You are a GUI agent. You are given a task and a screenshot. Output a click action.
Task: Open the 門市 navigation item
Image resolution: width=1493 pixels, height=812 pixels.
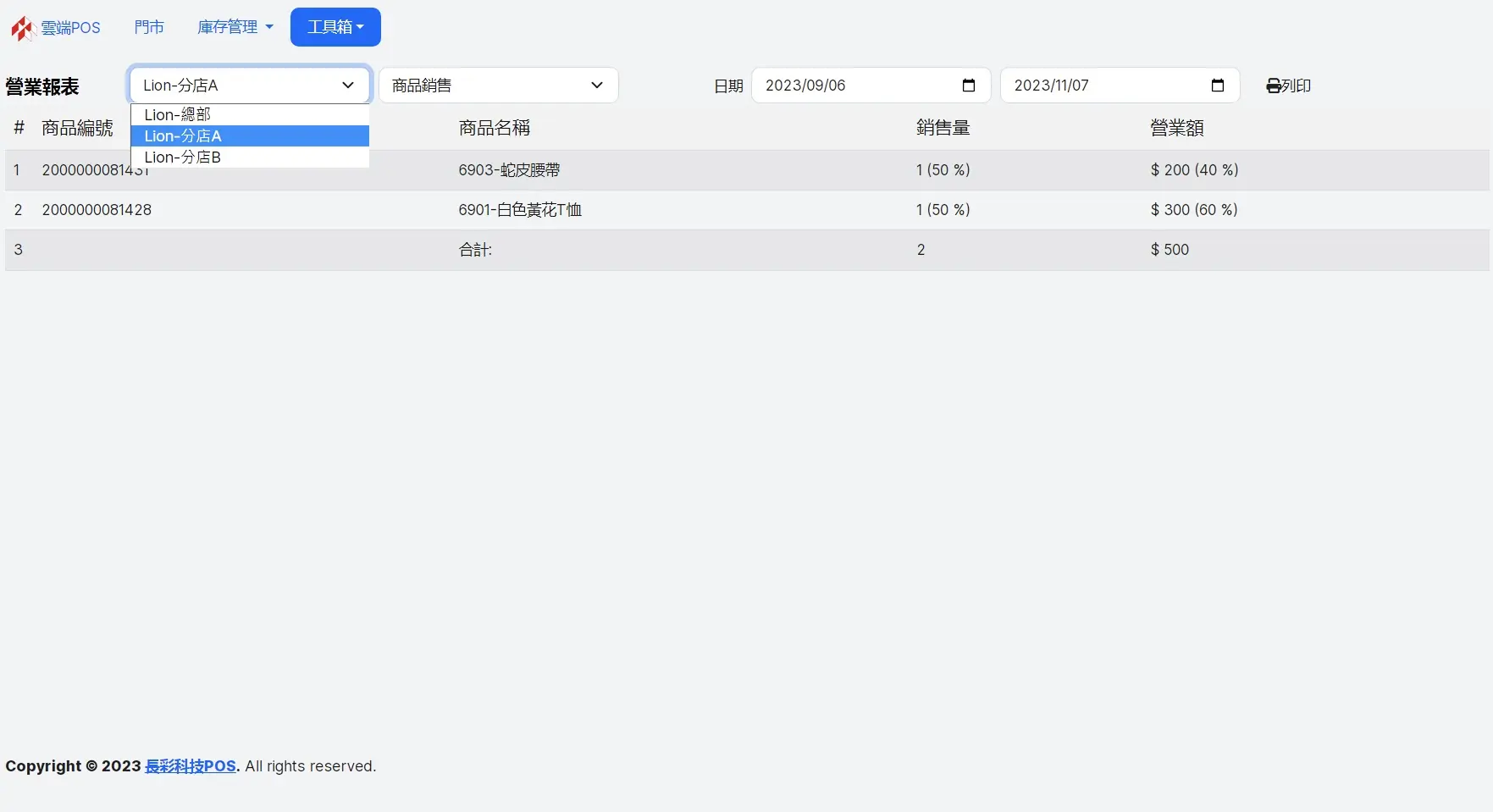149,27
